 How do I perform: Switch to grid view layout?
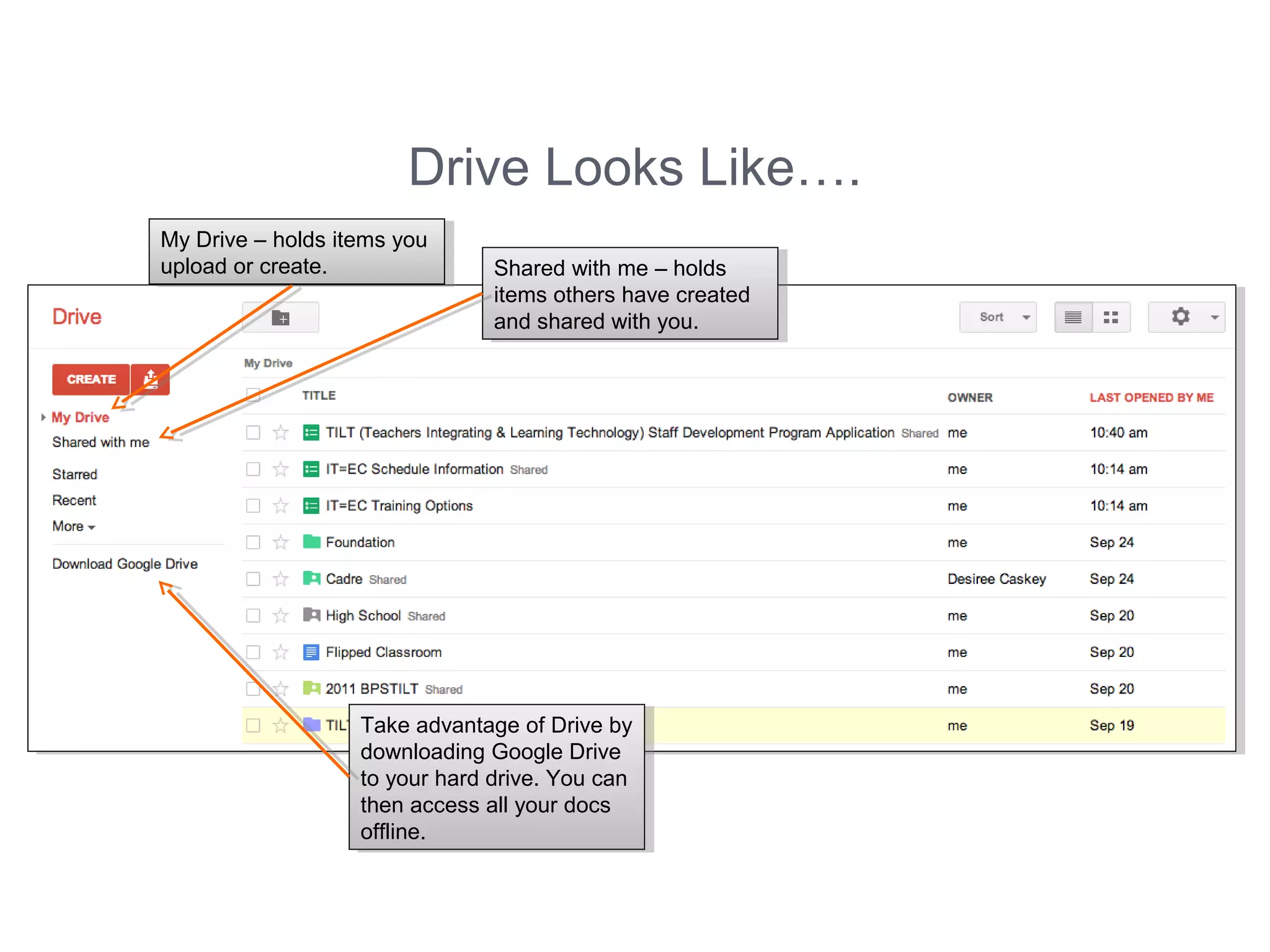[x=1111, y=317]
